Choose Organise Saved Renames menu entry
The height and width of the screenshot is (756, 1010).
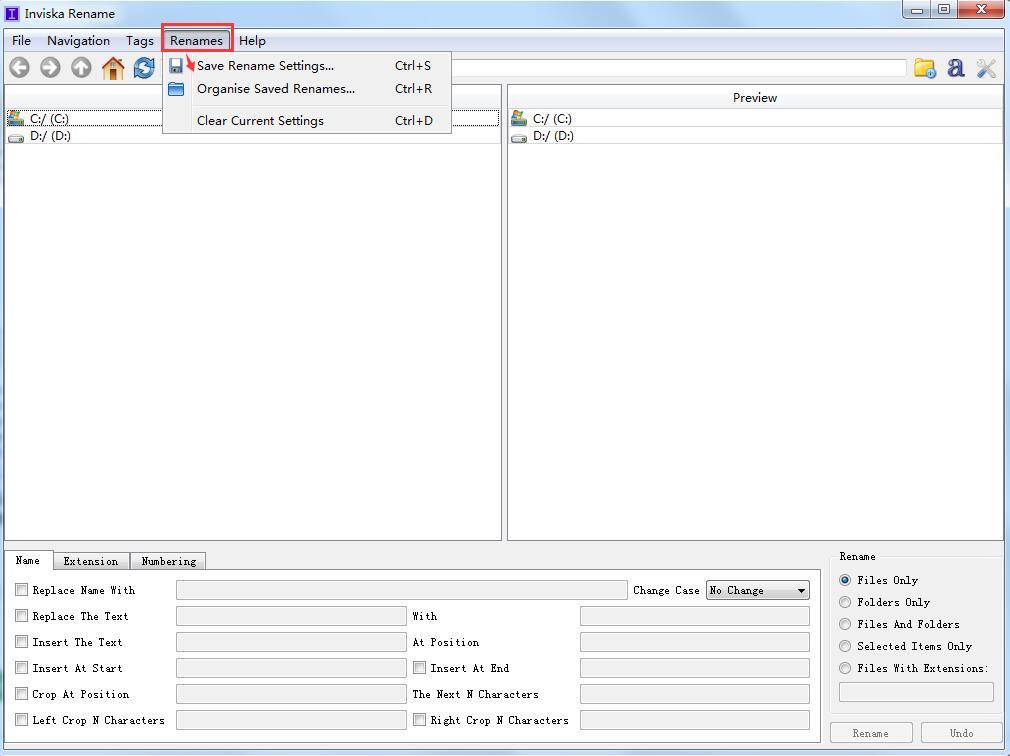pos(307,89)
